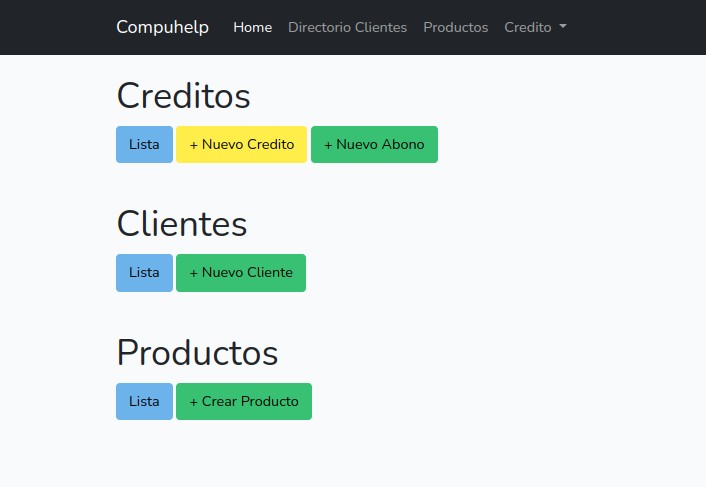Image resolution: width=706 pixels, height=487 pixels.
Task: Click the large Productos section heading
Action: [x=197, y=353]
